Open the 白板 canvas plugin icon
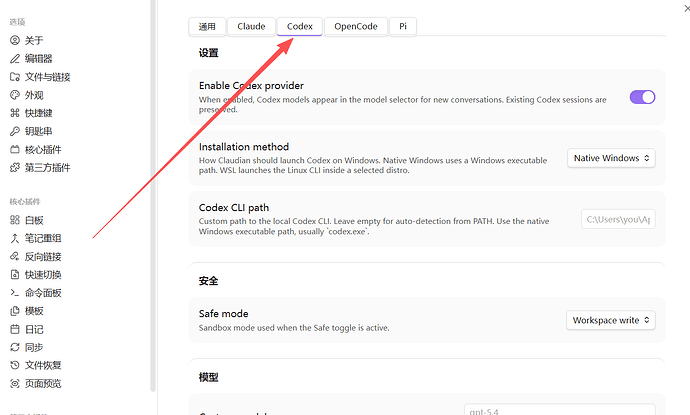Image resolution: width=690 pixels, height=415 pixels. click(x=15, y=220)
